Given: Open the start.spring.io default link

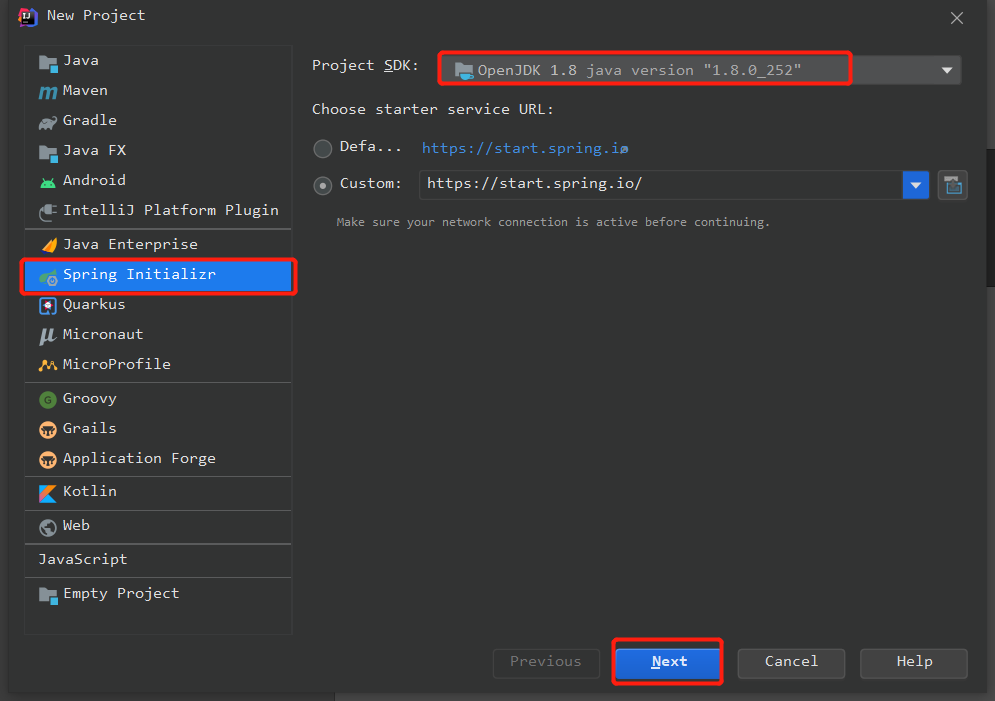Looking at the screenshot, I should click(x=525, y=148).
